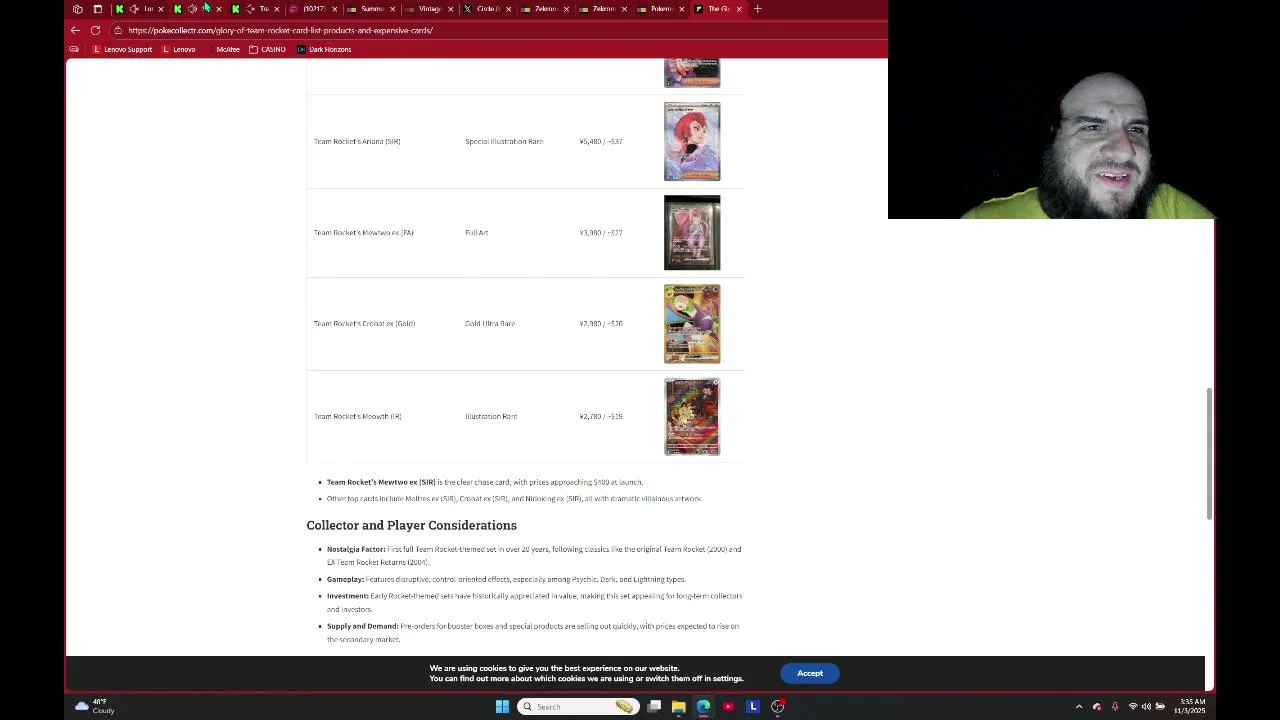Click the 'Collector and Player Considerations' heading

(x=411, y=525)
